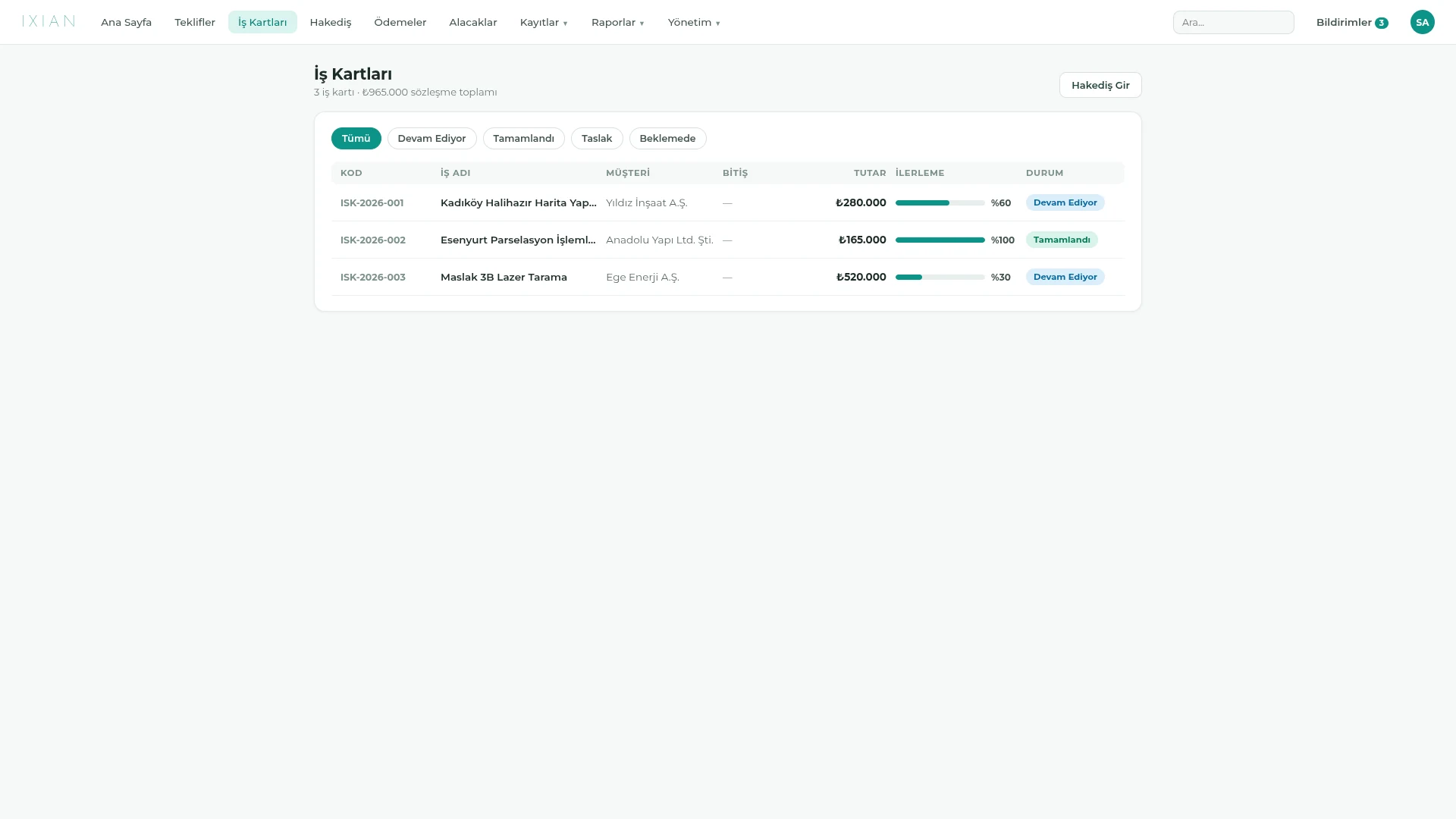Viewport: 1456px width, 819px height.
Task: Open Bildirimler notifications
Action: (1352, 22)
